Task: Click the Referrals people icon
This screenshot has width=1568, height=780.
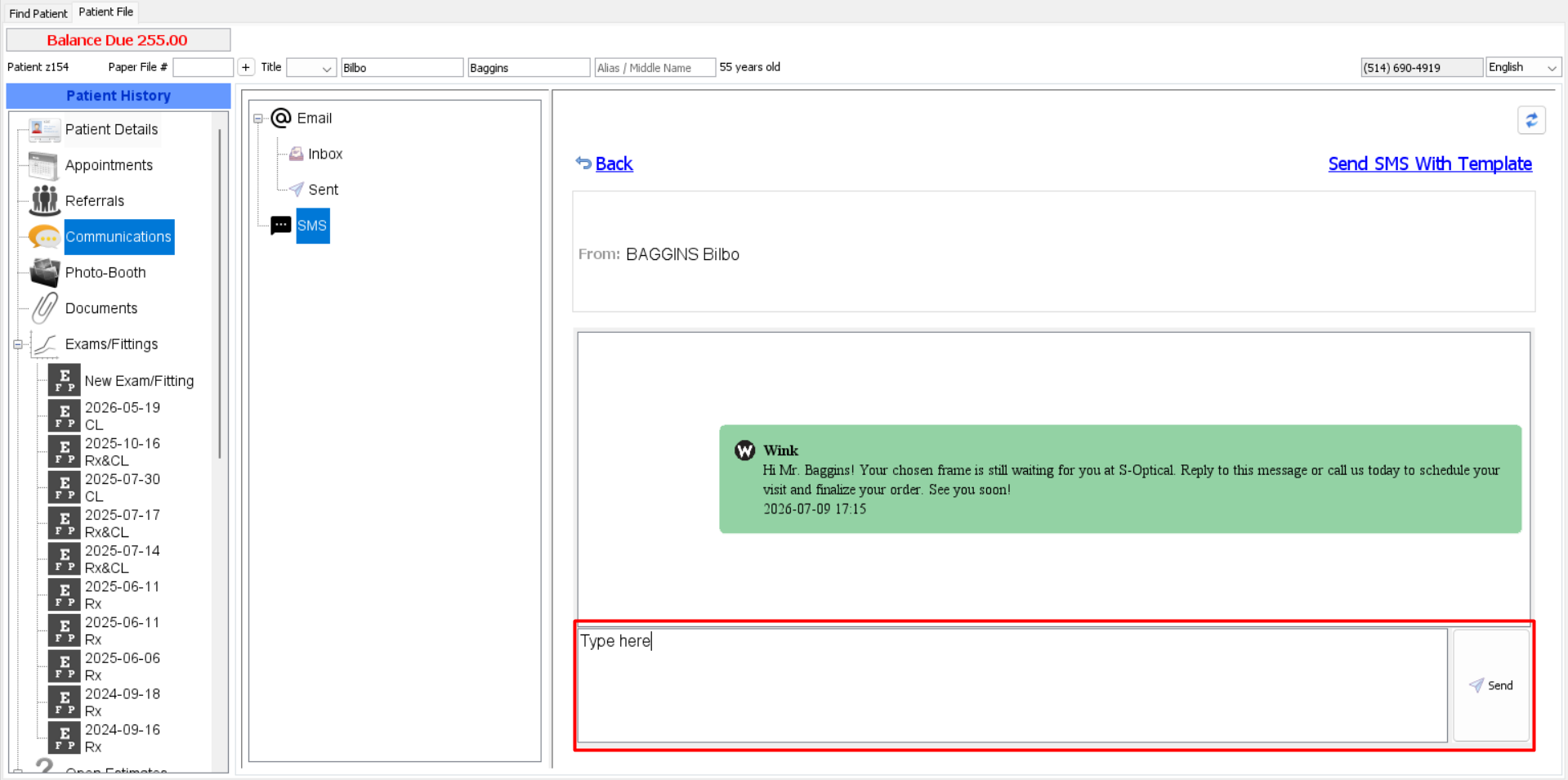Action: pos(44,200)
